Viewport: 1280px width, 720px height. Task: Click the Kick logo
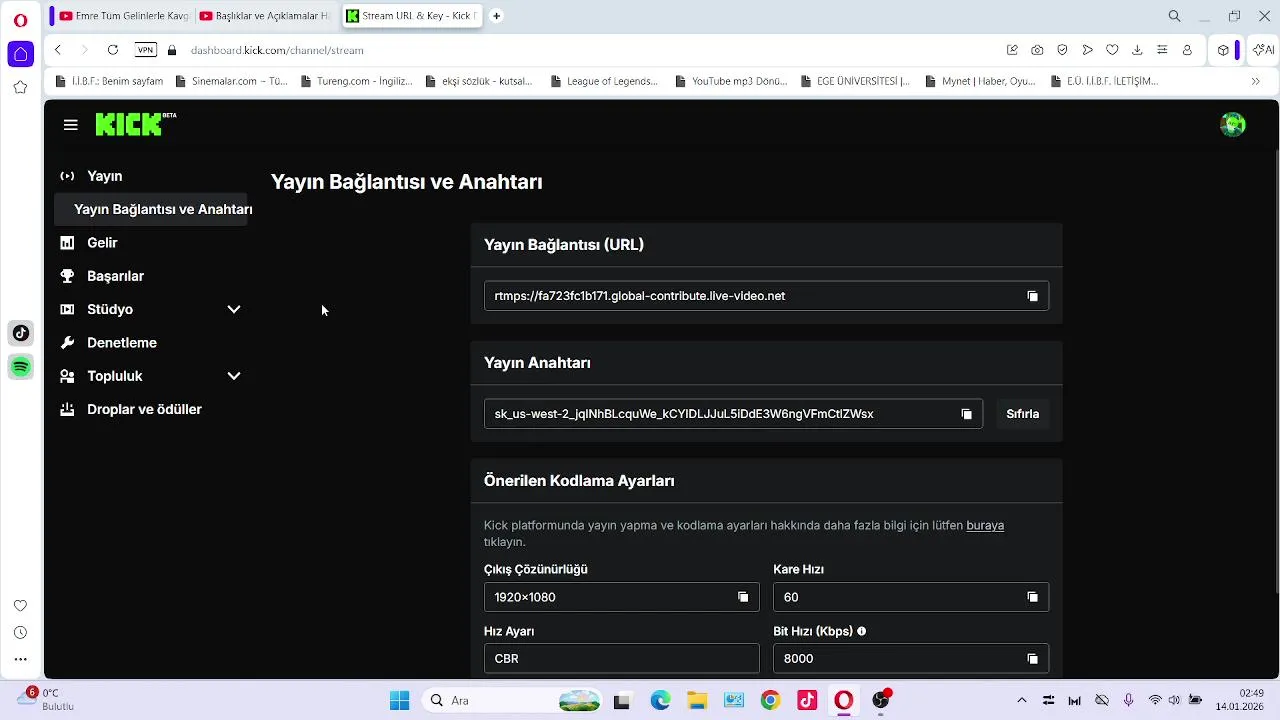pos(135,124)
